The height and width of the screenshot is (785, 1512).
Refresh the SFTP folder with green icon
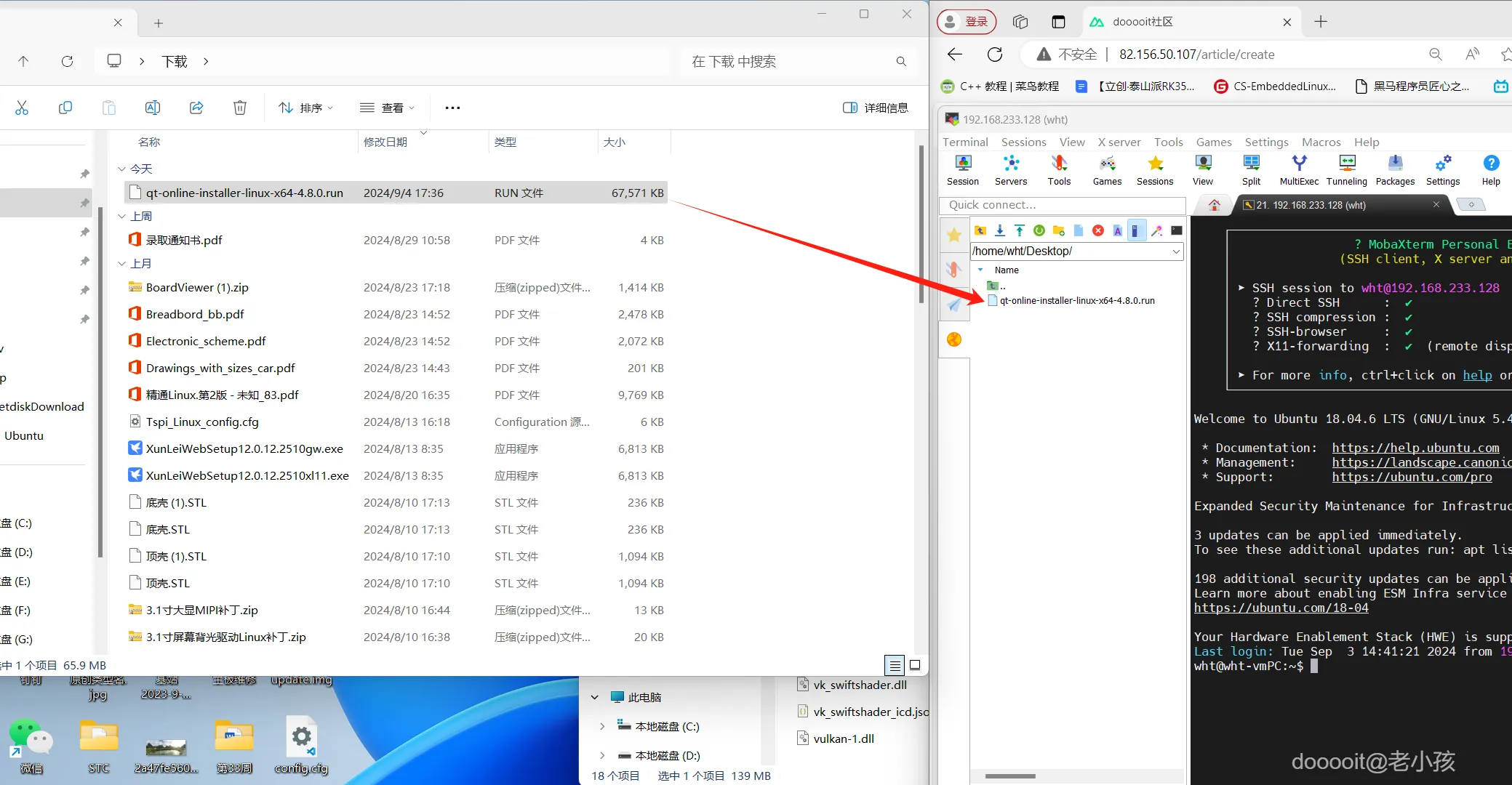1039,230
